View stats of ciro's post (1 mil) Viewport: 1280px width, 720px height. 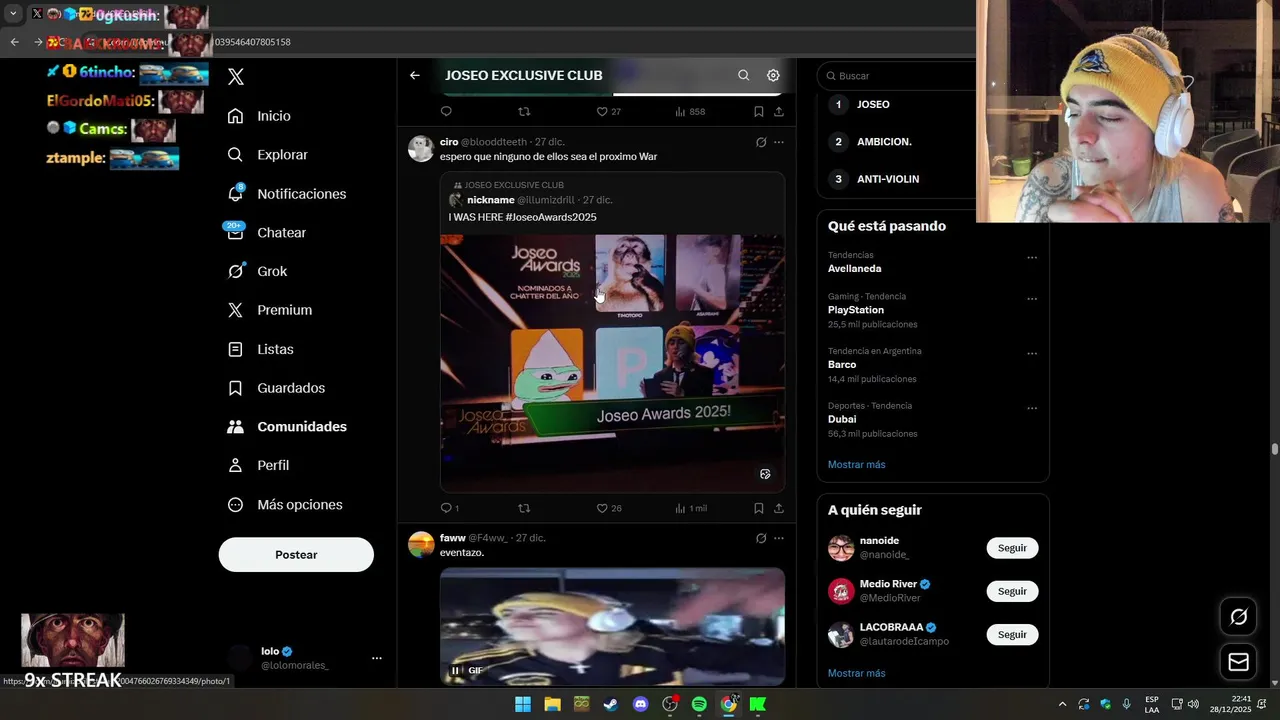coord(691,508)
